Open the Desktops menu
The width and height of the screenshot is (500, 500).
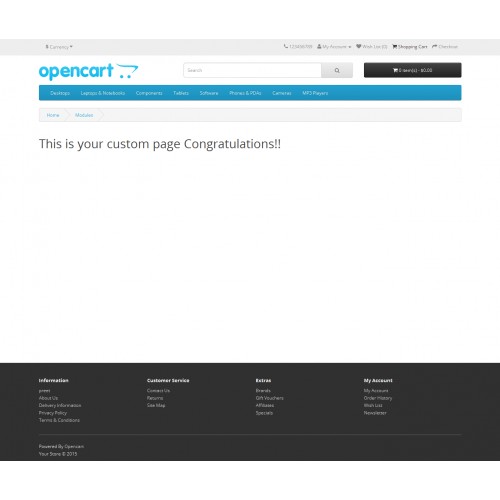coord(60,93)
